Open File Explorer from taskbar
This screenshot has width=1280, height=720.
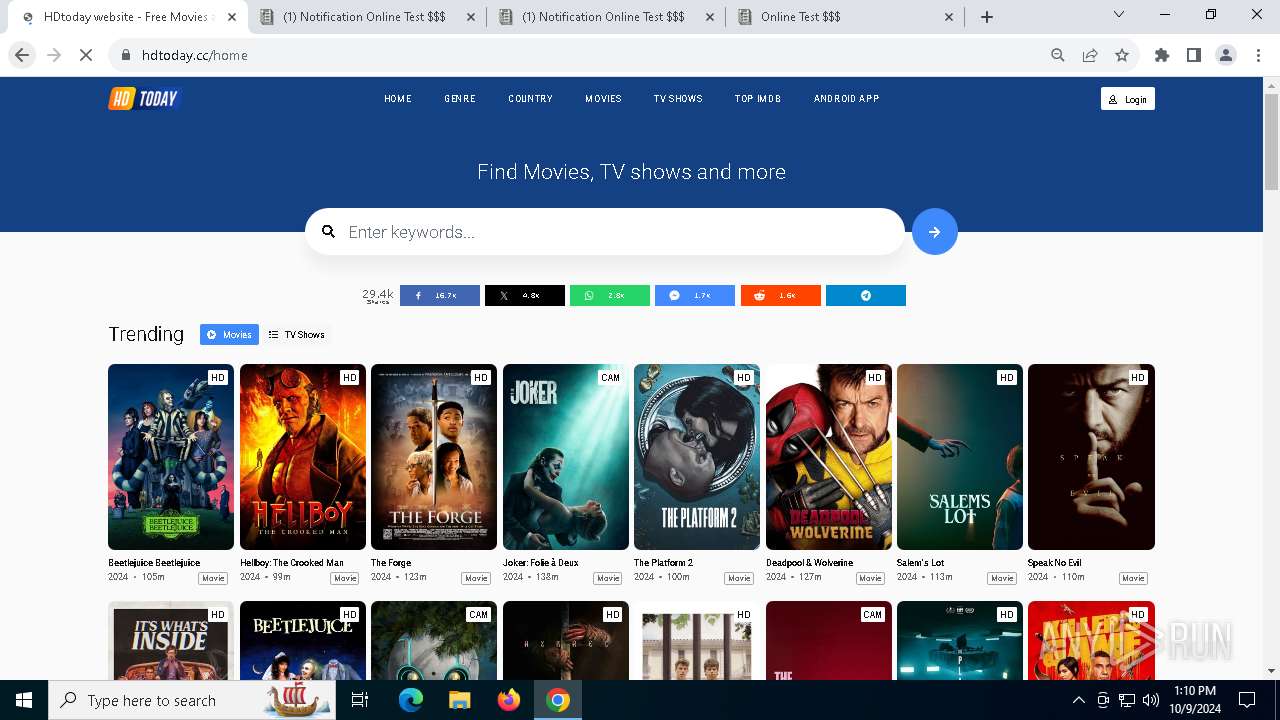[x=460, y=700]
